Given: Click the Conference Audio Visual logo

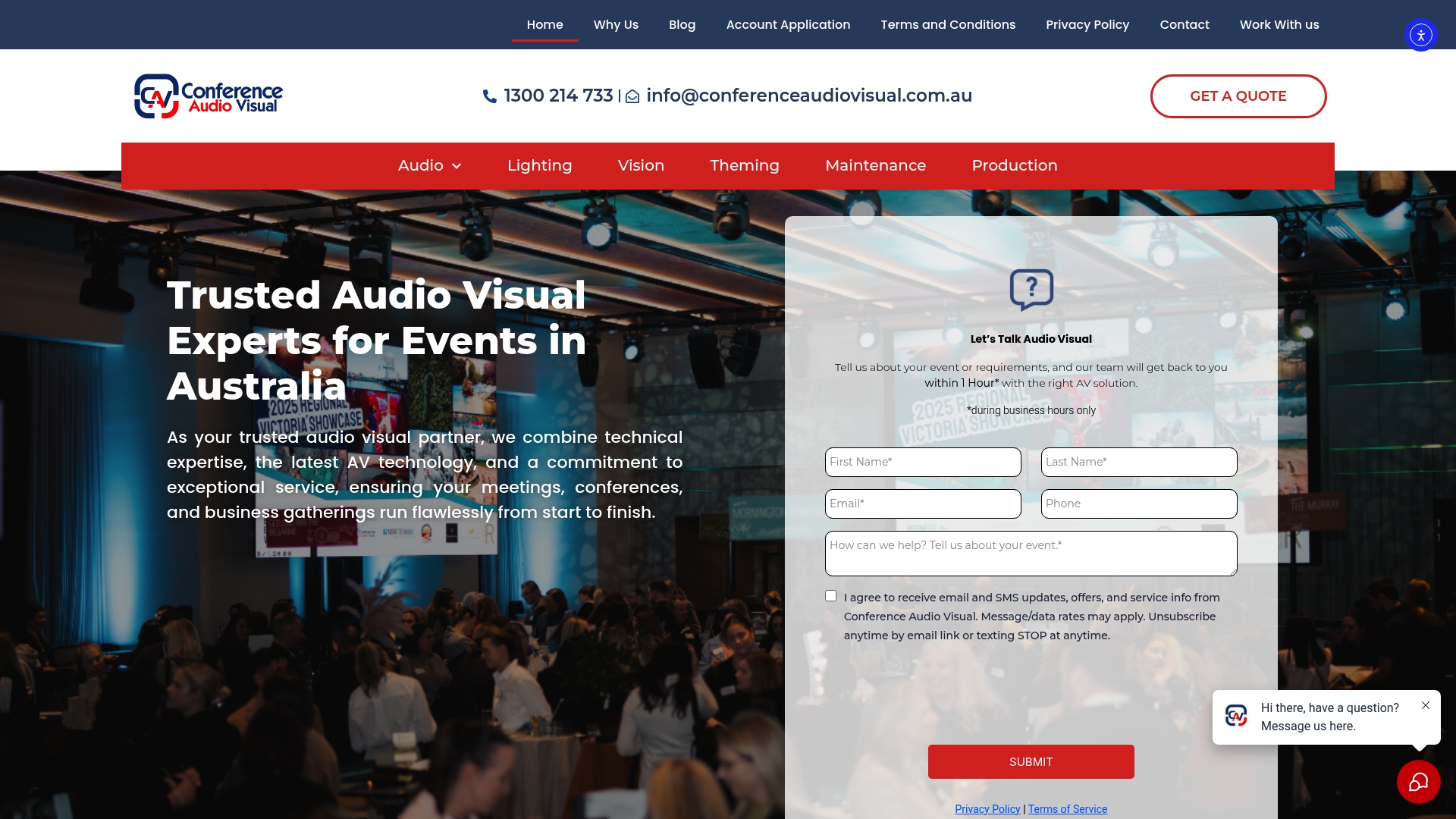Looking at the screenshot, I should (209, 96).
